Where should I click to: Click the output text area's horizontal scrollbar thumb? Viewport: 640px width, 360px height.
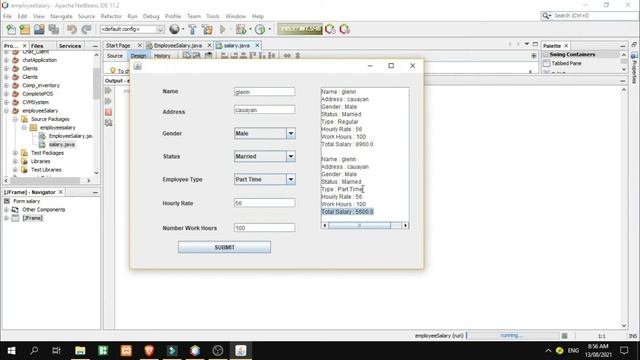click(x=359, y=225)
